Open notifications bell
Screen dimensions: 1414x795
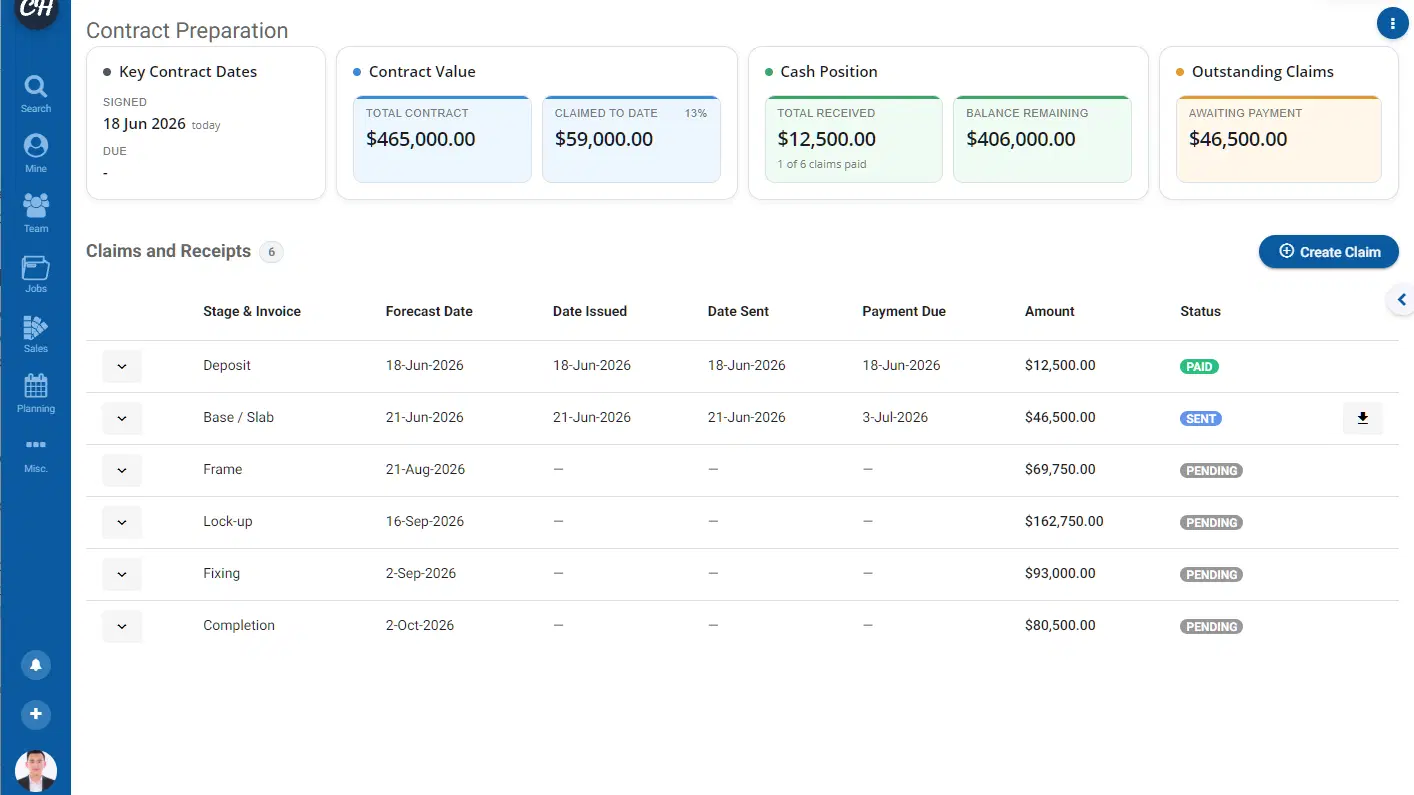[x=36, y=665]
